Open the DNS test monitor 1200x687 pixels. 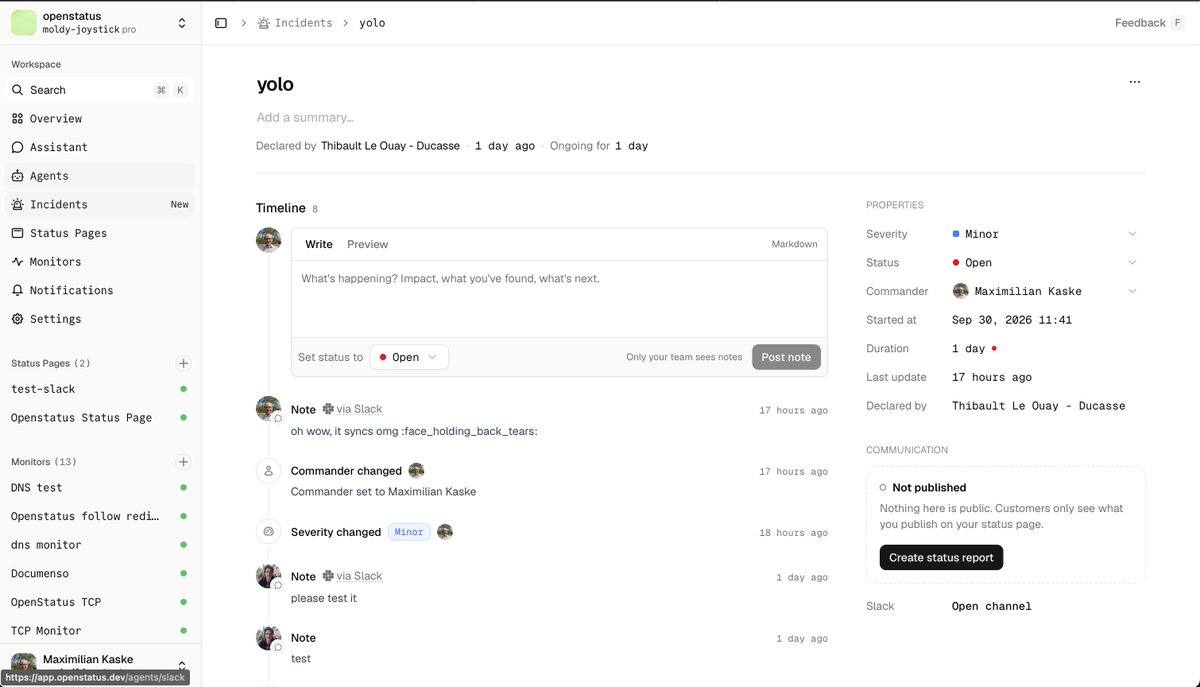(100, 488)
